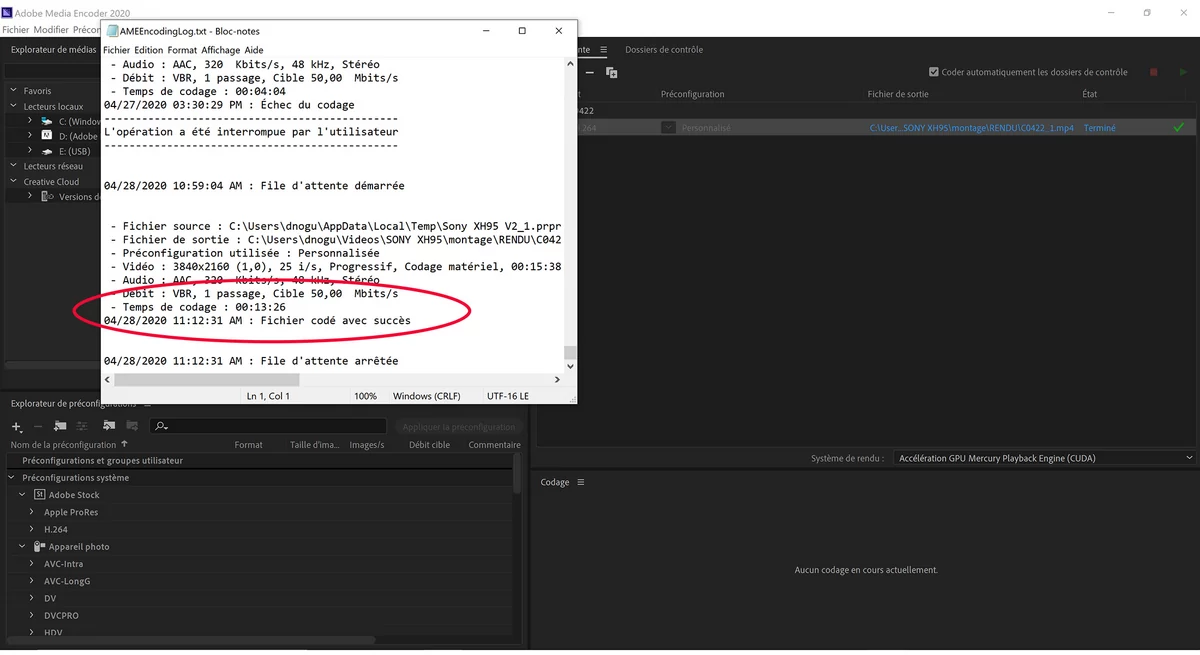Open the Codage panel menu icon
Image resolution: width=1200 pixels, height=655 pixels.
(580, 482)
